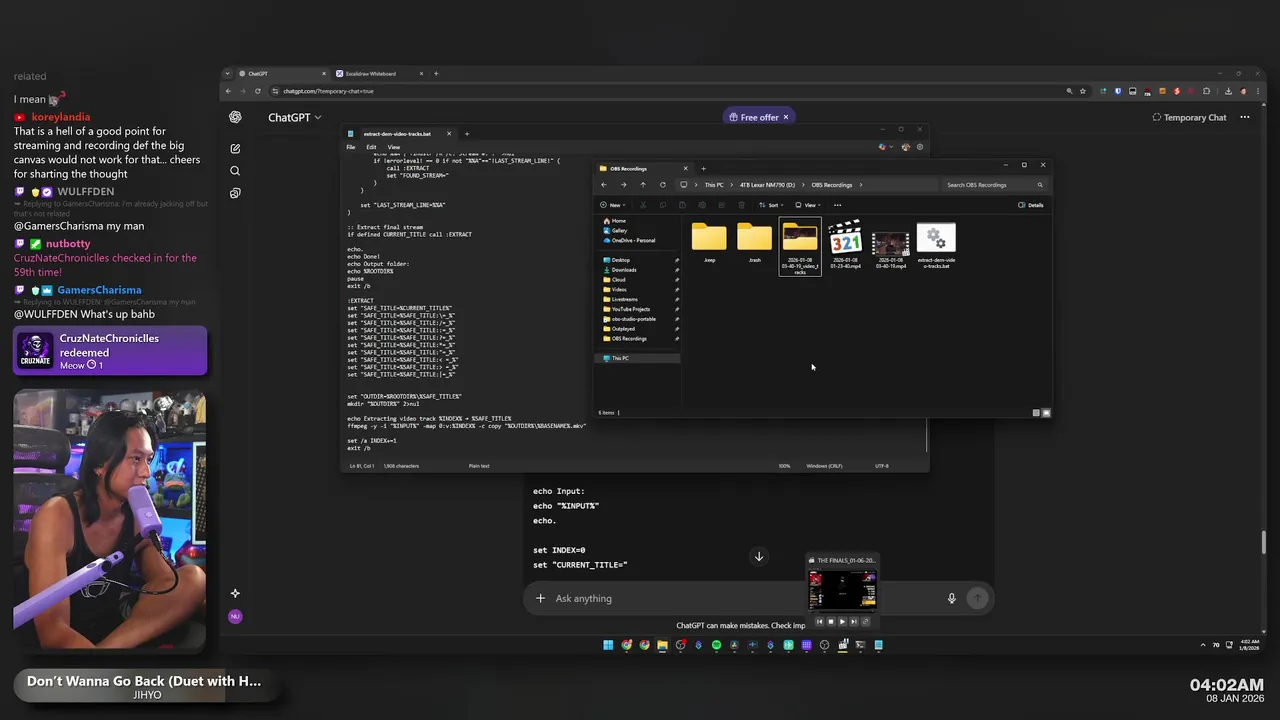
Task: Jump to latest with the down-arrow button
Action: (759, 556)
